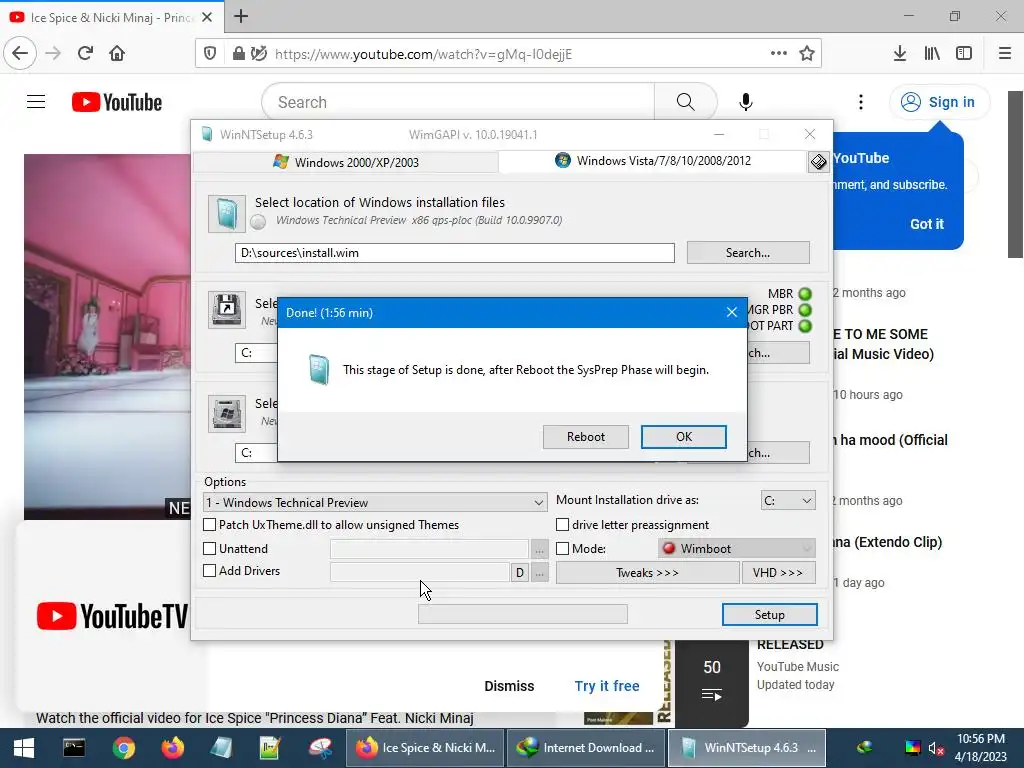The width and height of the screenshot is (1024, 768).
Task: Click the install.wim path input field
Action: click(x=455, y=253)
